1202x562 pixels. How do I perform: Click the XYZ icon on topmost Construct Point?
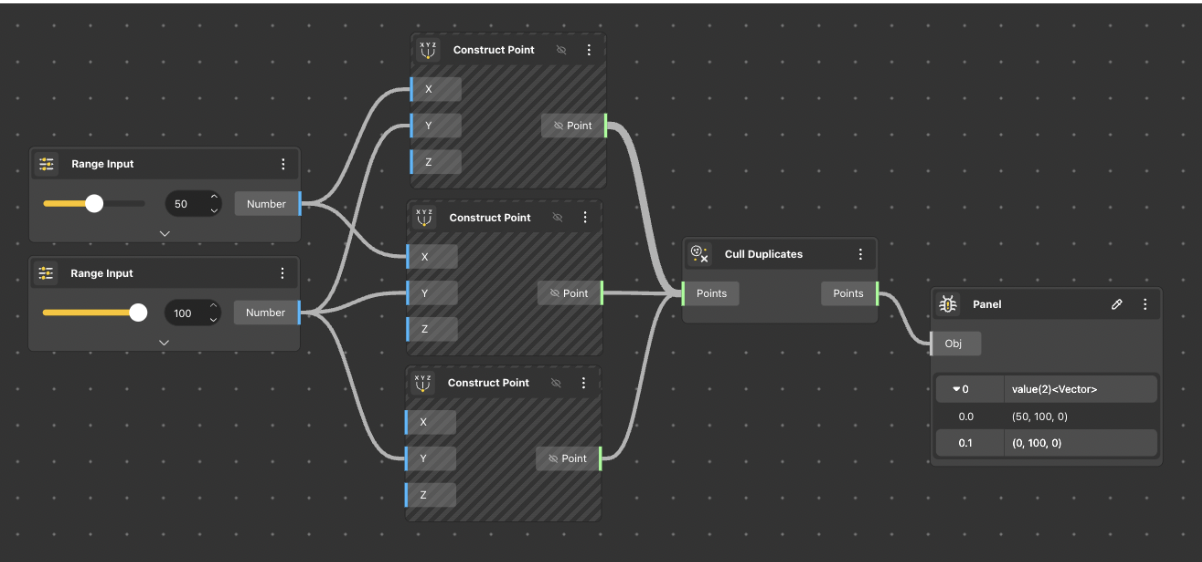[x=428, y=50]
